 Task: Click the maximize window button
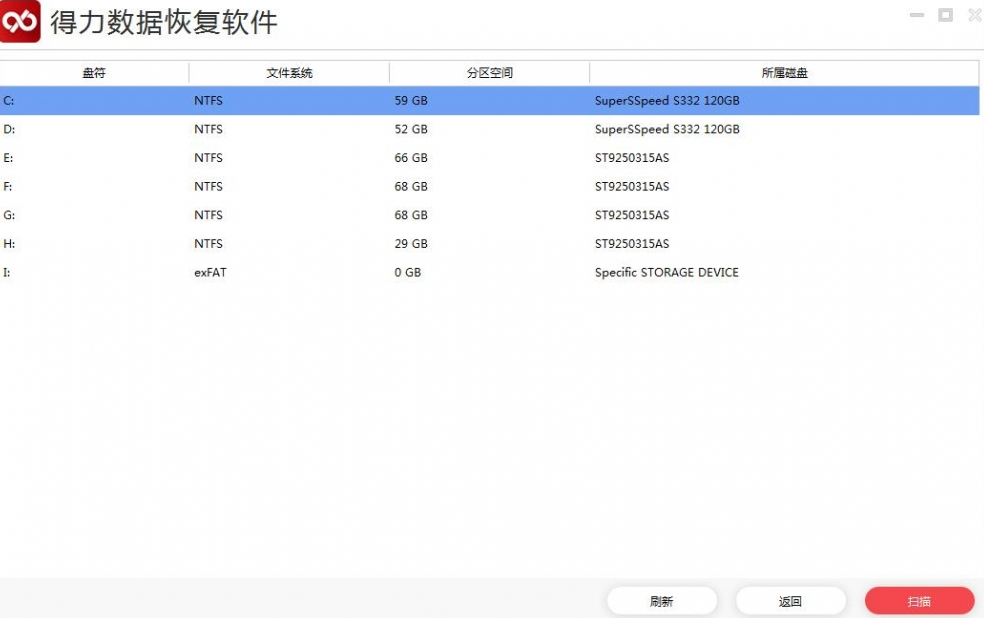944,15
